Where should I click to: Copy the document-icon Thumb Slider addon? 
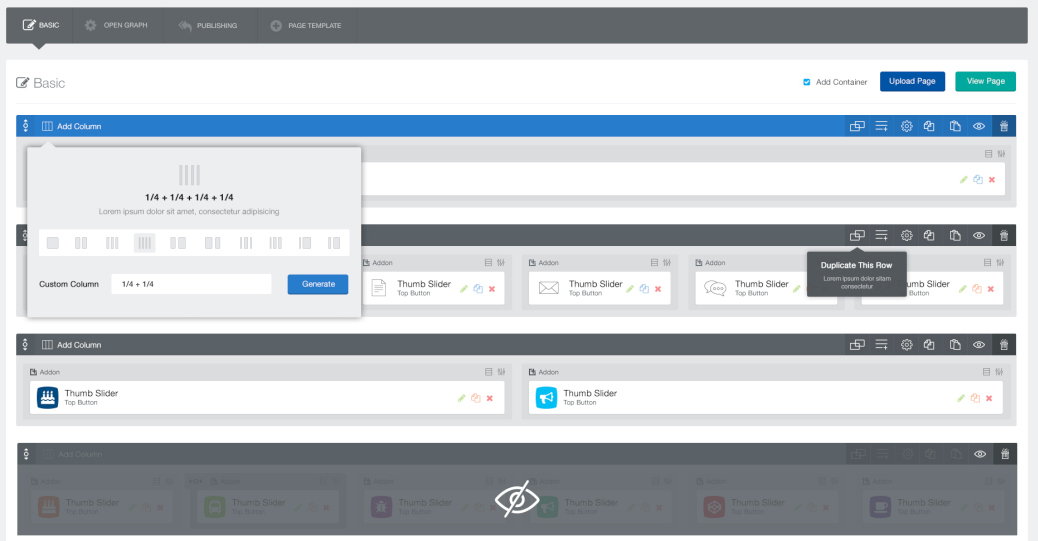(478, 289)
